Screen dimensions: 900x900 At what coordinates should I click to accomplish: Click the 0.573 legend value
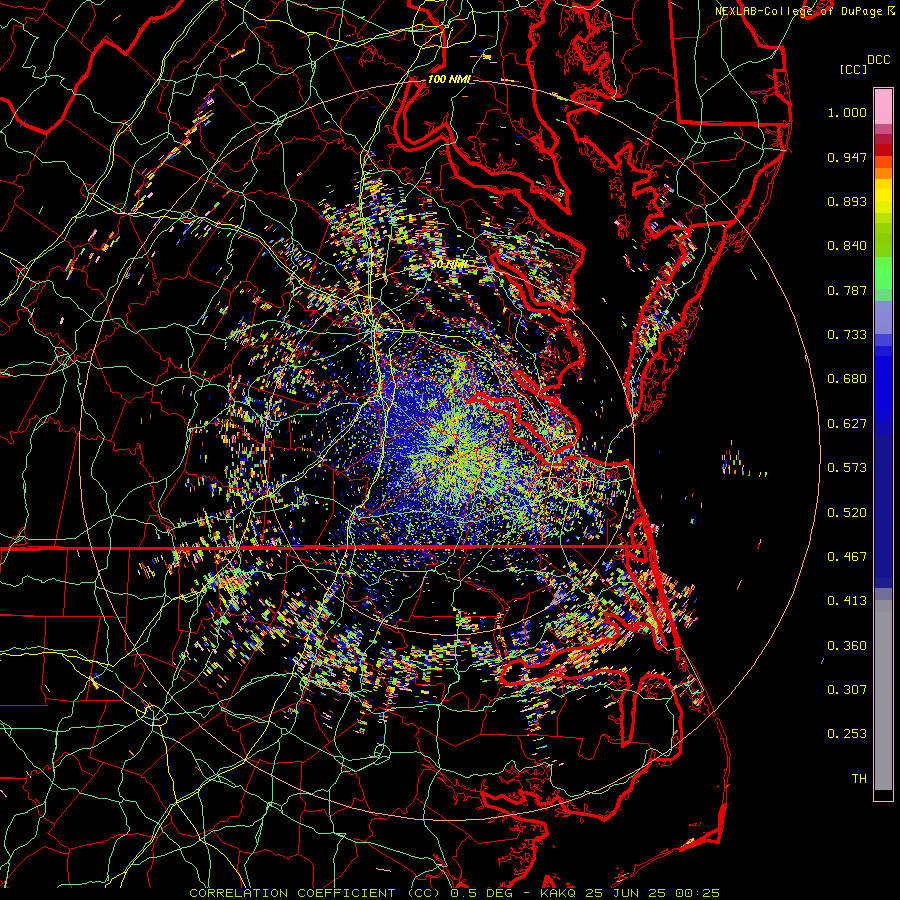847,468
